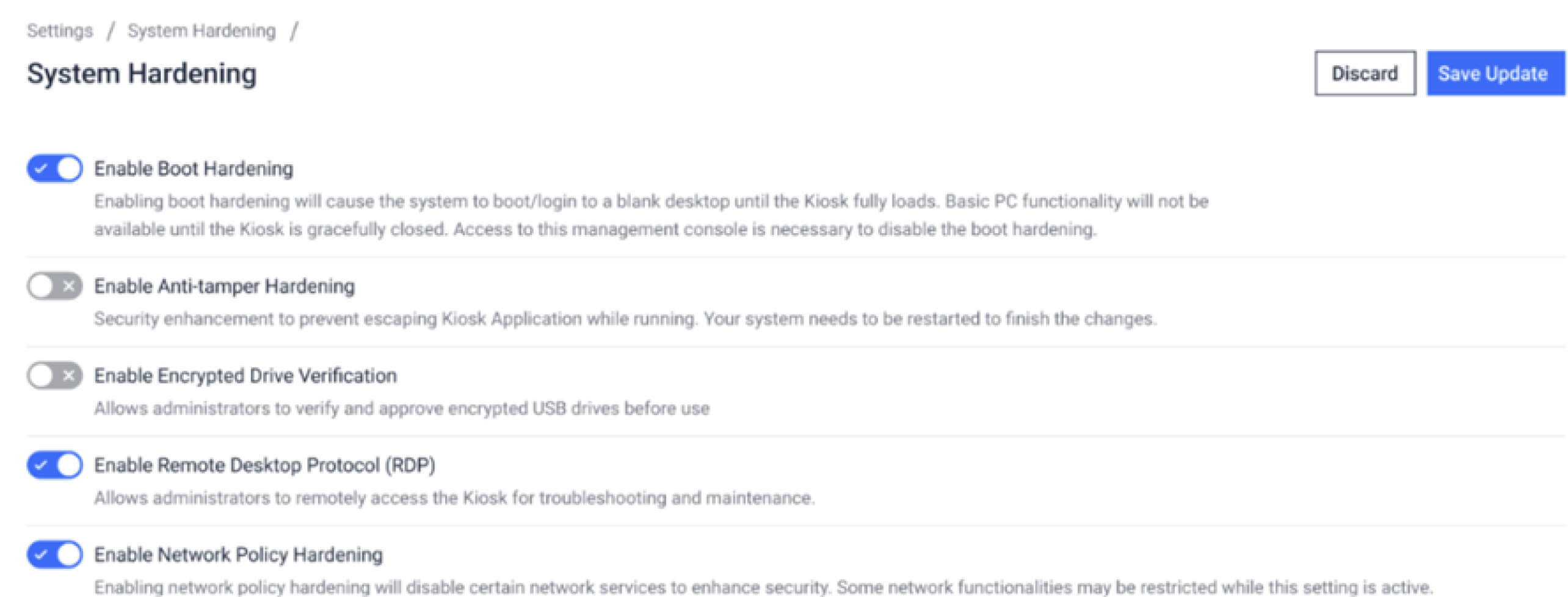Select the Enable Boot Hardening label
Image resolution: width=1568 pixels, height=597 pixels.
point(193,168)
